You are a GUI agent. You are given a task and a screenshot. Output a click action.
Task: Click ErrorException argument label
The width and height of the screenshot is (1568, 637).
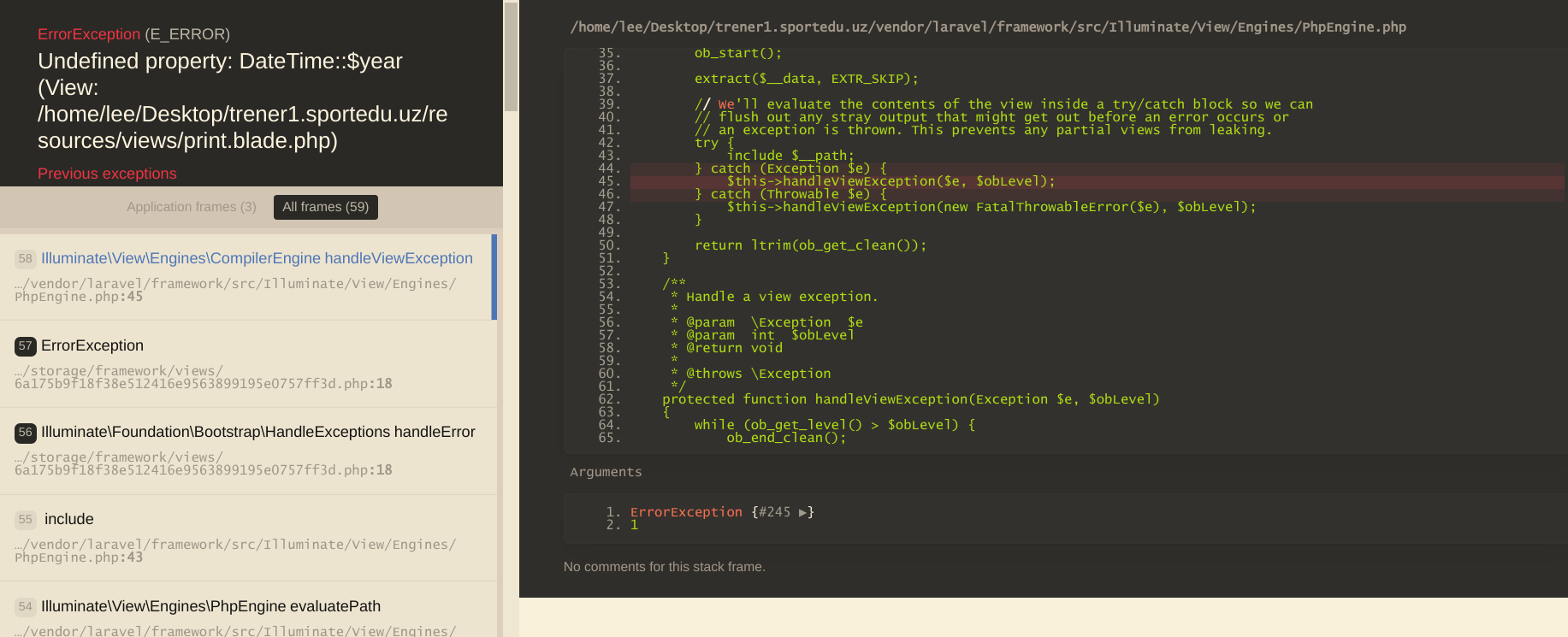[x=686, y=512]
